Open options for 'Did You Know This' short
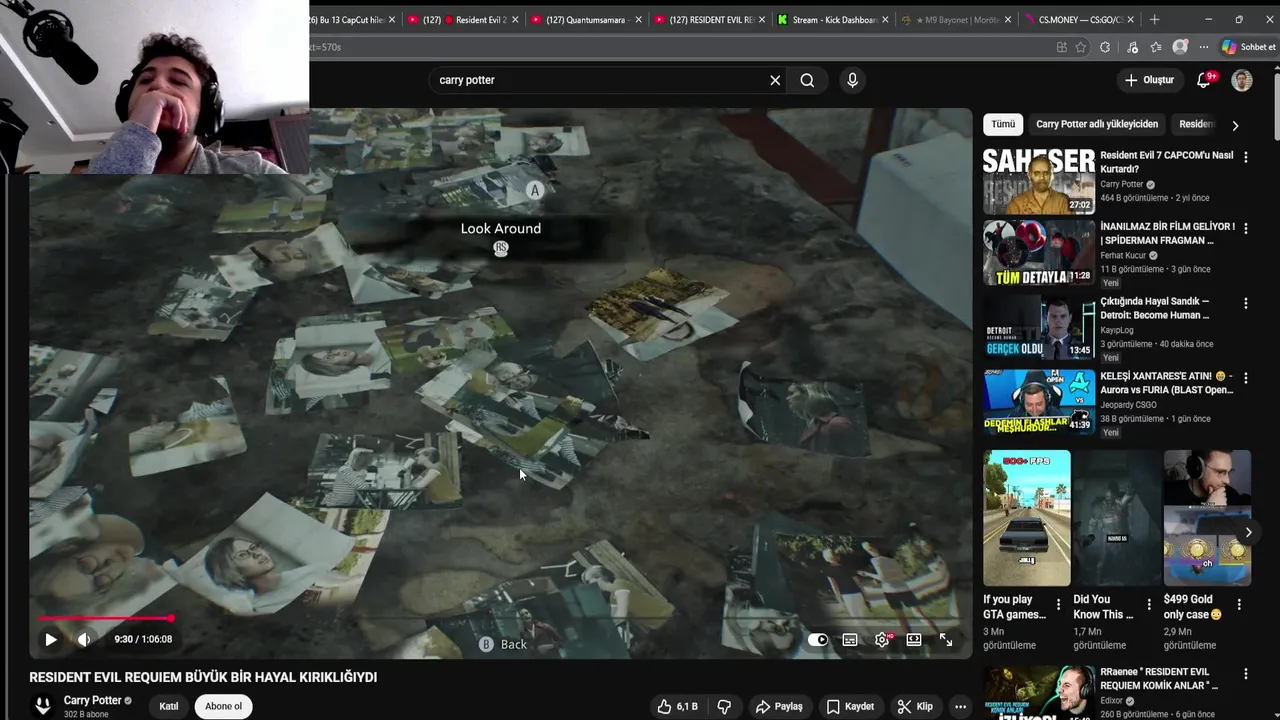This screenshot has width=1280, height=720. (x=1148, y=605)
